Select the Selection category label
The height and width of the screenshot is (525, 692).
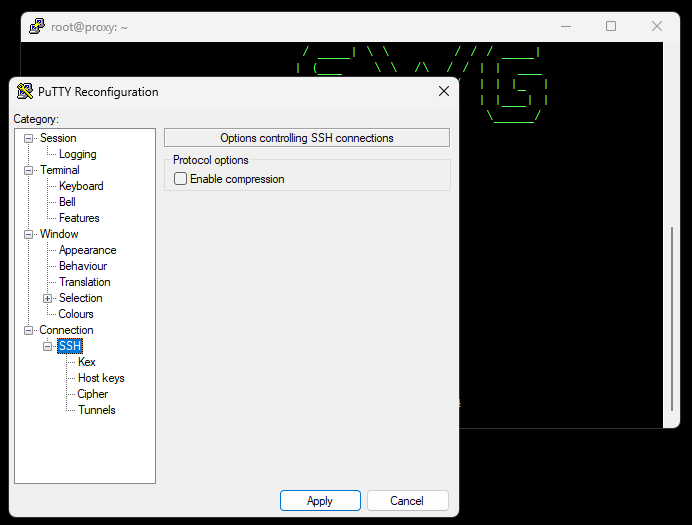(x=81, y=298)
